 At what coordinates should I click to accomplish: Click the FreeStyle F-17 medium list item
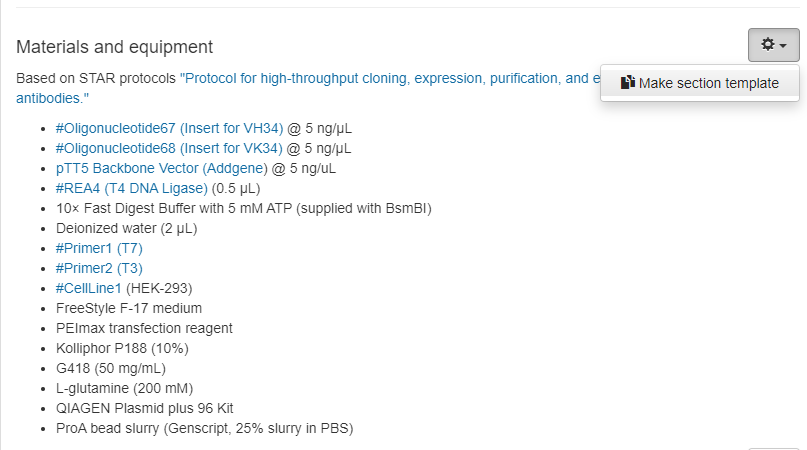pos(129,308)
